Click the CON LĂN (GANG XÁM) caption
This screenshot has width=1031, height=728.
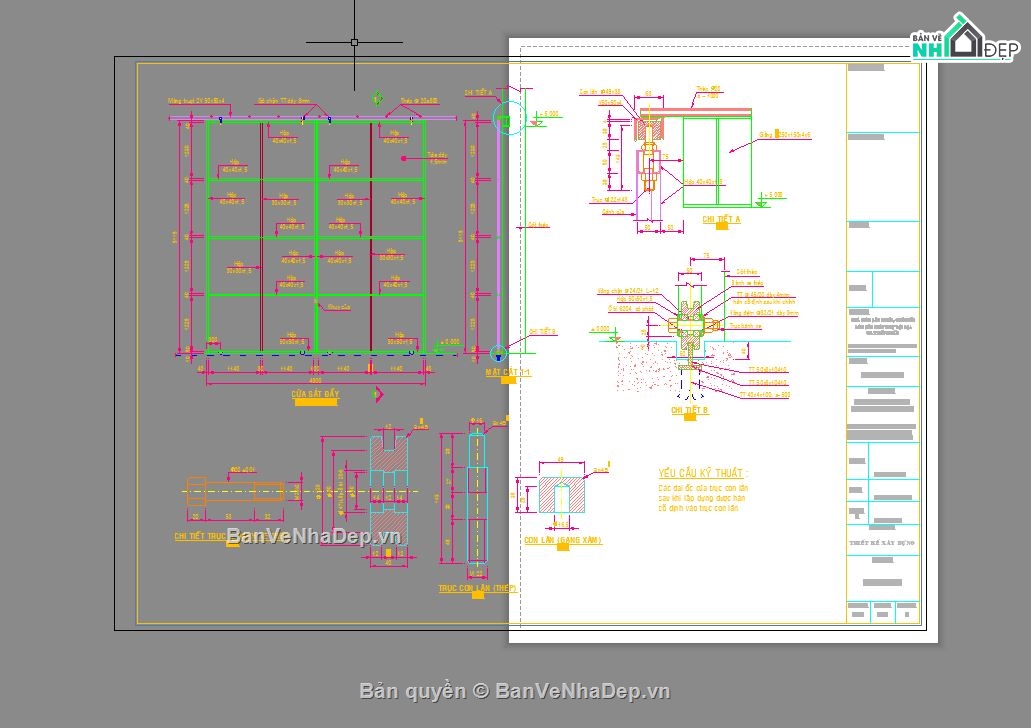[562, 541]
